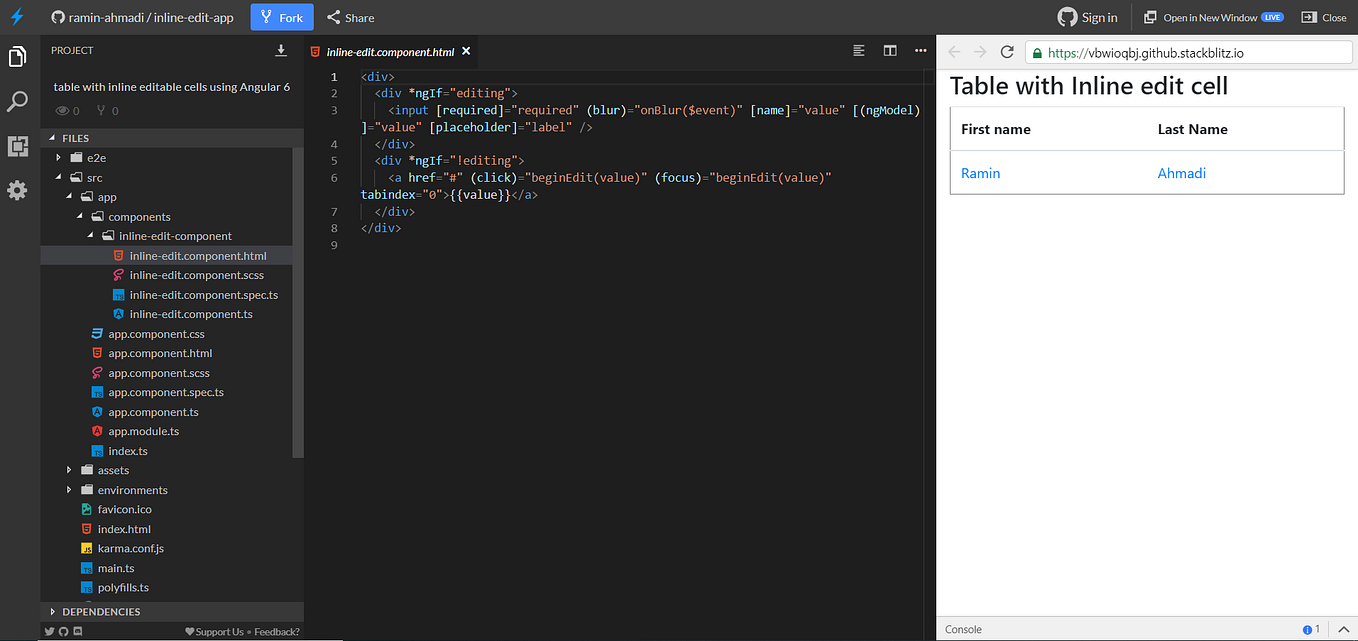
Task: Open the Files panel in the sidebar
Action: pyautogui.click(x=17, y=57)
